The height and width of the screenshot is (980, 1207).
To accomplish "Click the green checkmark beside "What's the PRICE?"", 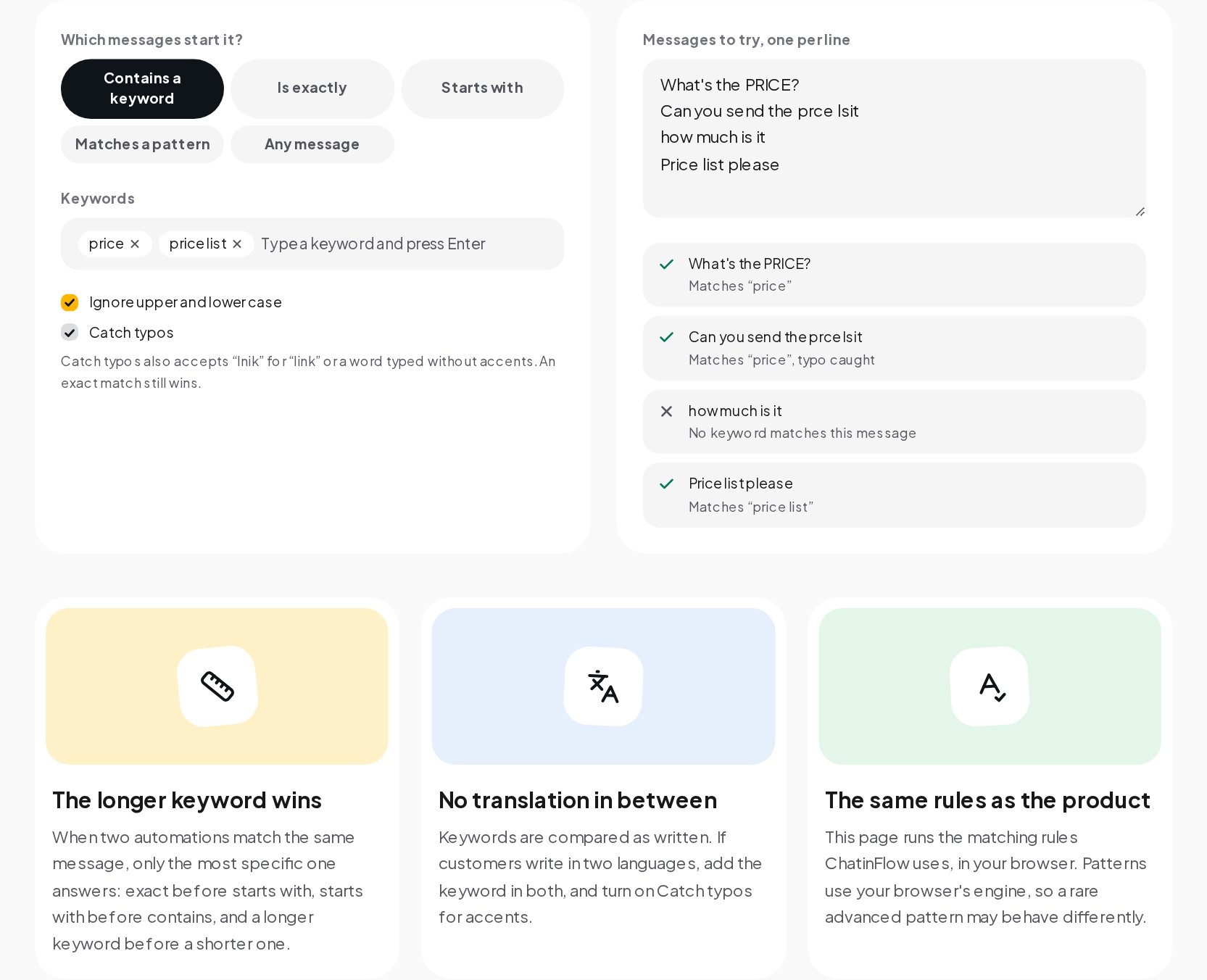I will (667, 265).
